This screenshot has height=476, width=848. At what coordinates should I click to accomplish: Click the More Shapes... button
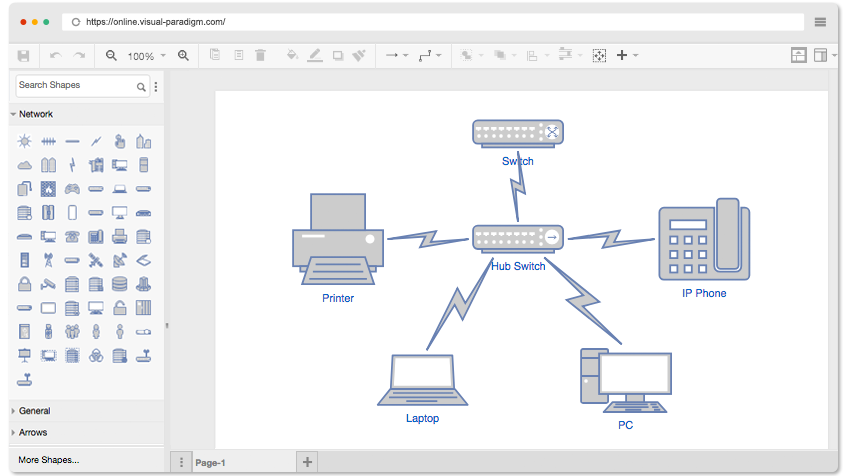49,460
